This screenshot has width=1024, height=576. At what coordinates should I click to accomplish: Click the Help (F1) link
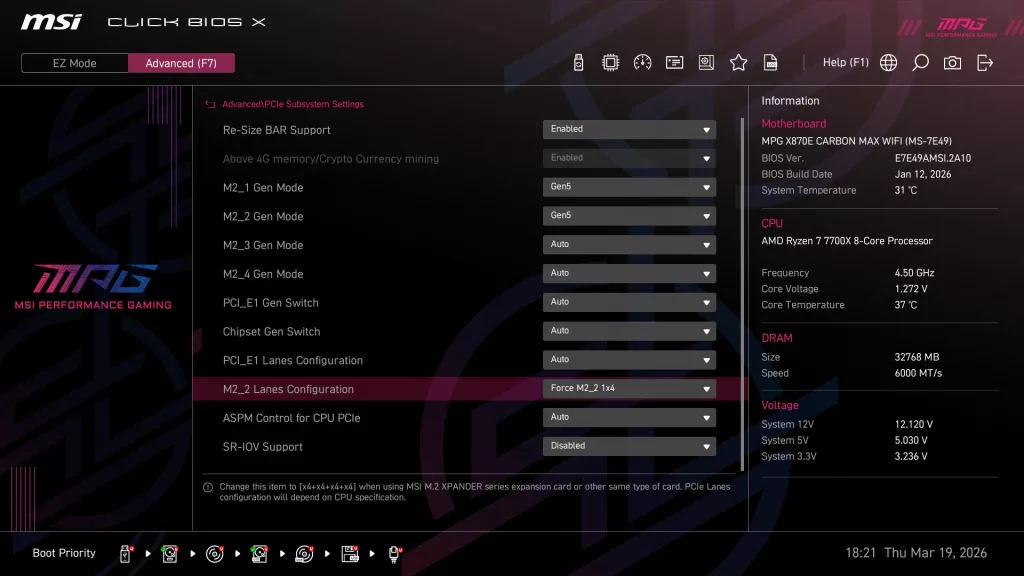846,62
